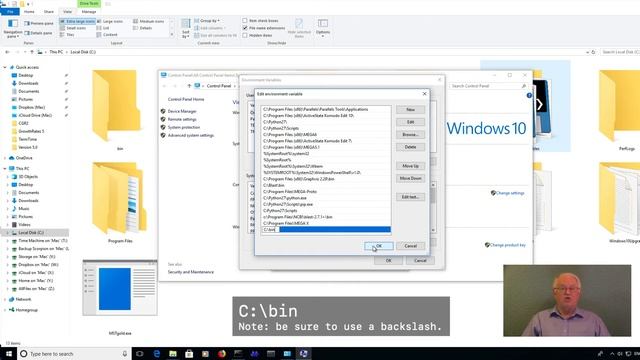Viewport: 640px width, 360px height.
Task: Collapse the Quick access tree node
Action: tap(5, 67)
